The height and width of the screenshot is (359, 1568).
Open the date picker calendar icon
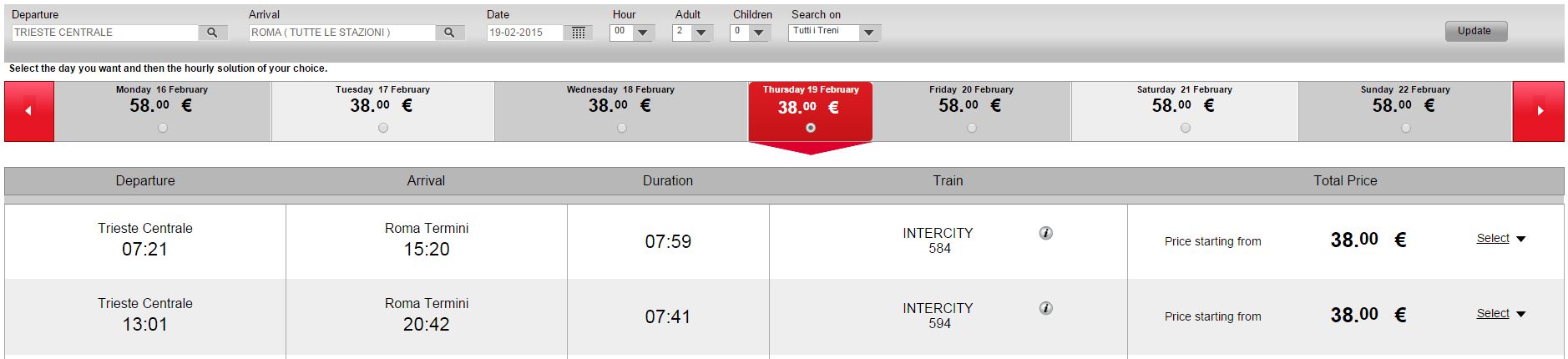578,33
